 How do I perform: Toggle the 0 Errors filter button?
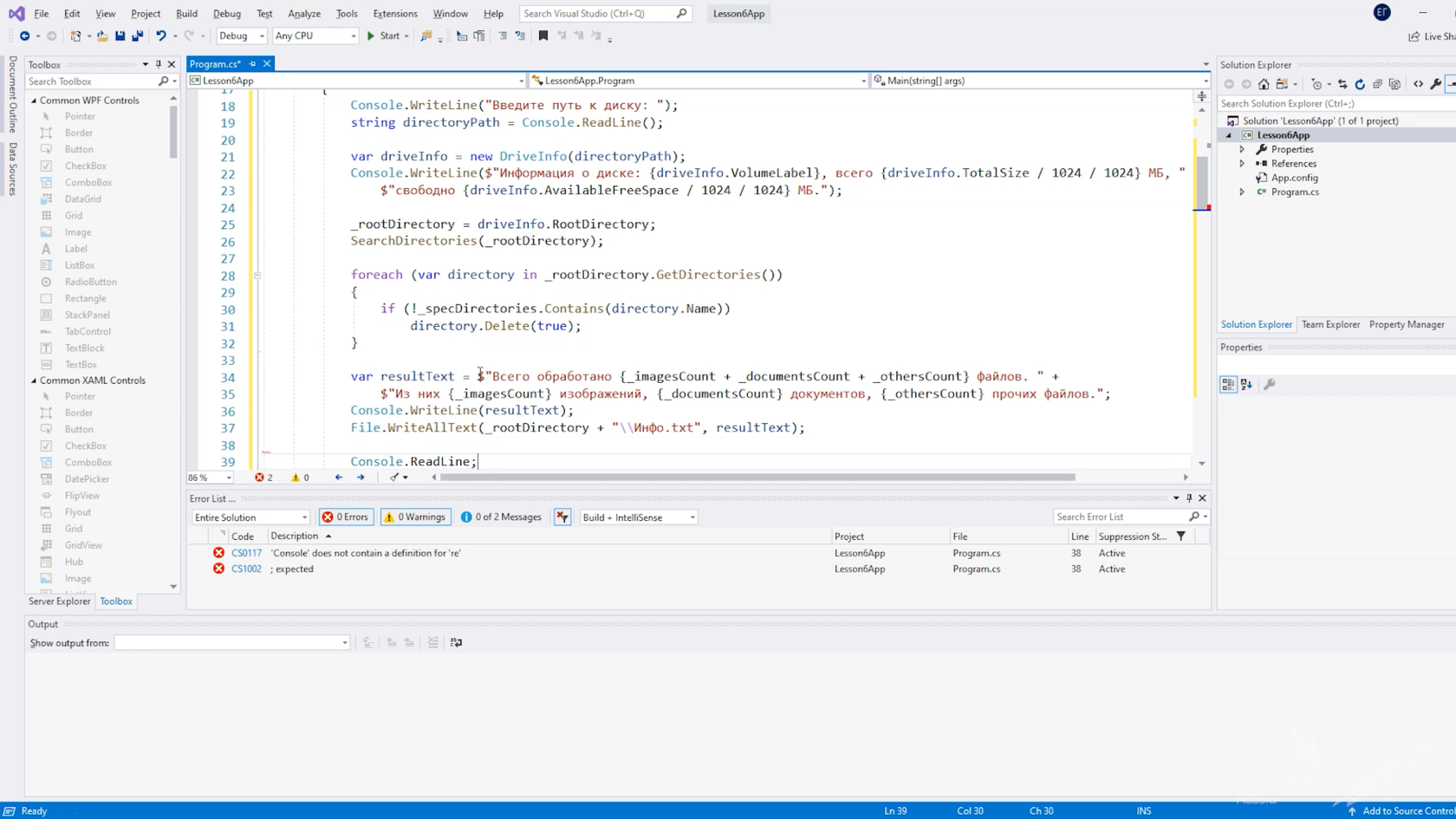tap(346, 517)
